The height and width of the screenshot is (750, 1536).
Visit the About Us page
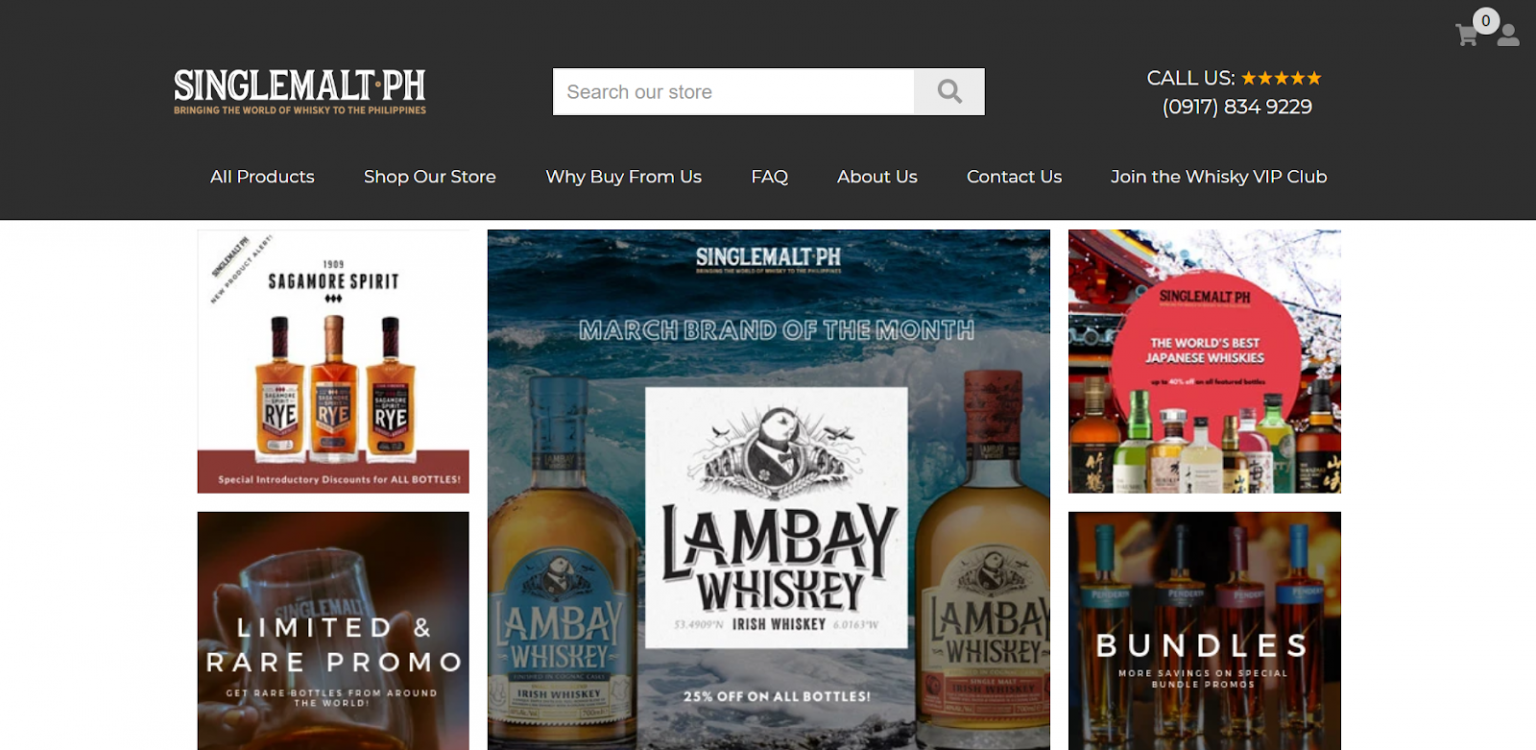coord(877,177)
